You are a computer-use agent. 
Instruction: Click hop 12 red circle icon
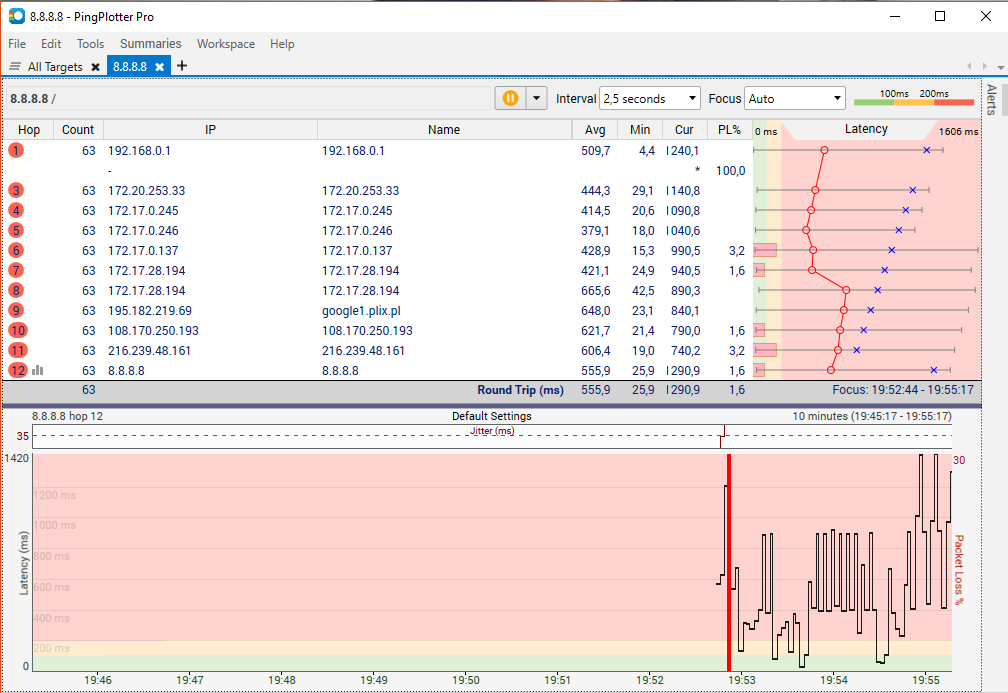click(x=18, y=370)
